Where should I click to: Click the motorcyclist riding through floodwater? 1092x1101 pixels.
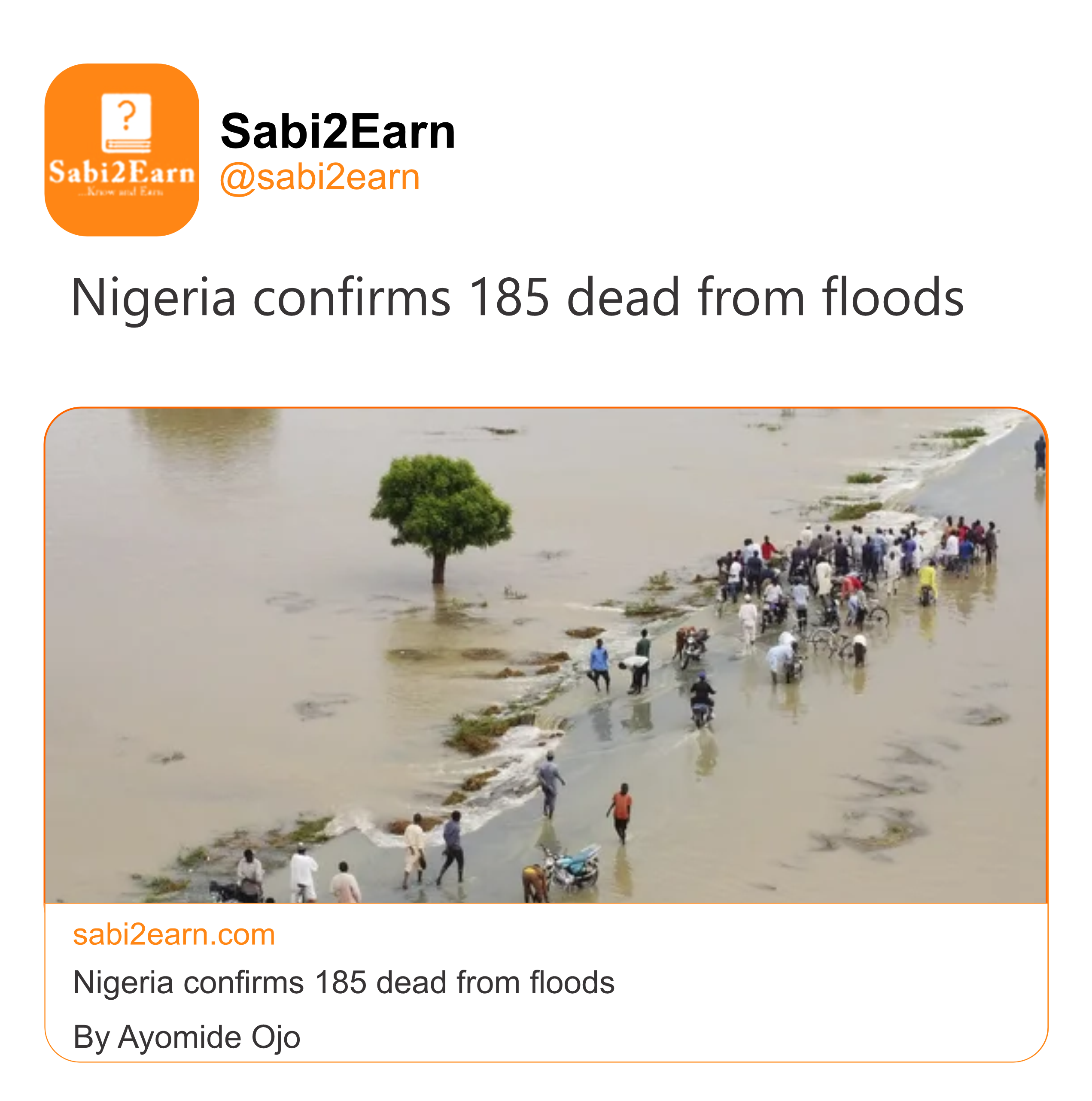(701, 698)
